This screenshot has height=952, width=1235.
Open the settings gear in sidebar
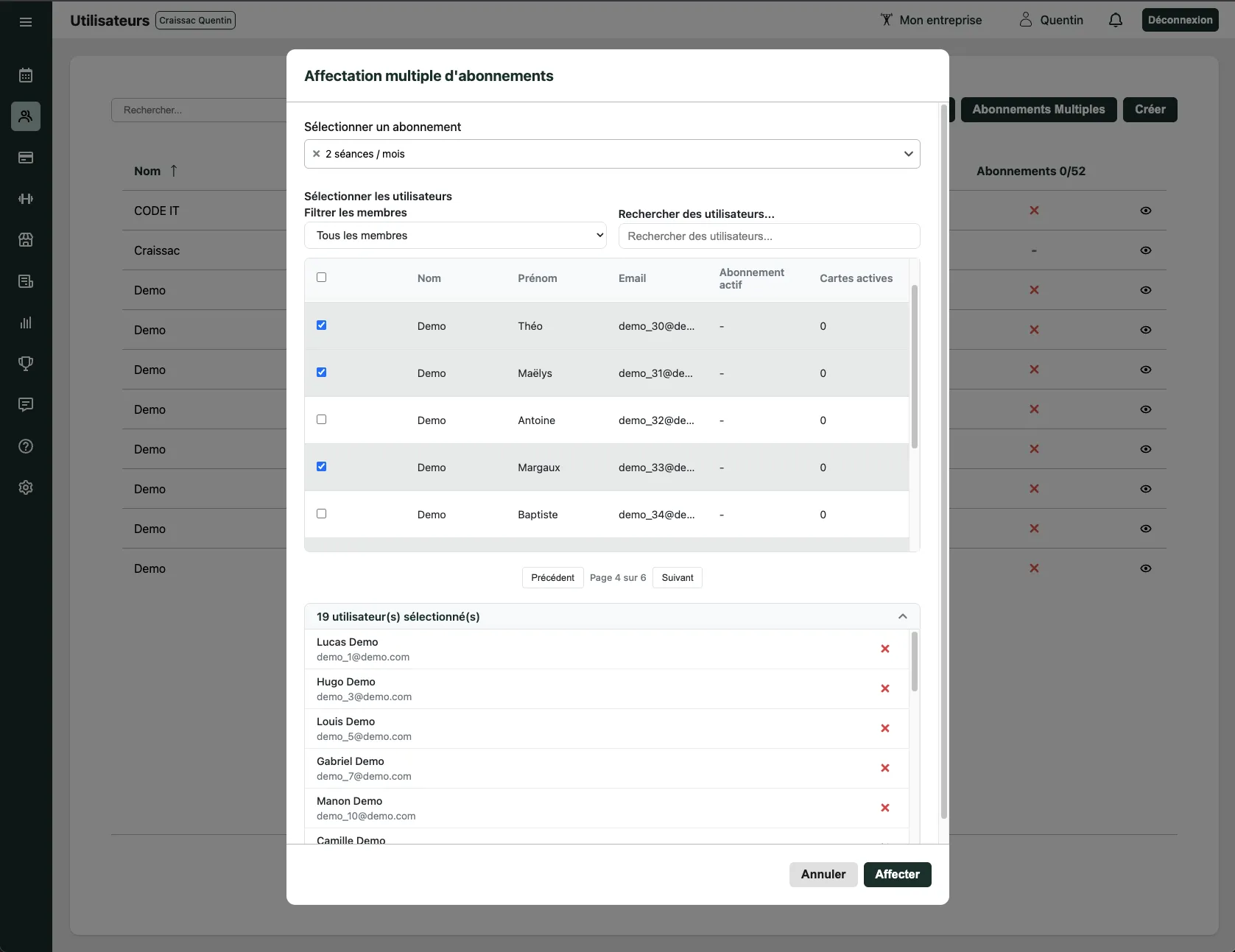(26, 487)
